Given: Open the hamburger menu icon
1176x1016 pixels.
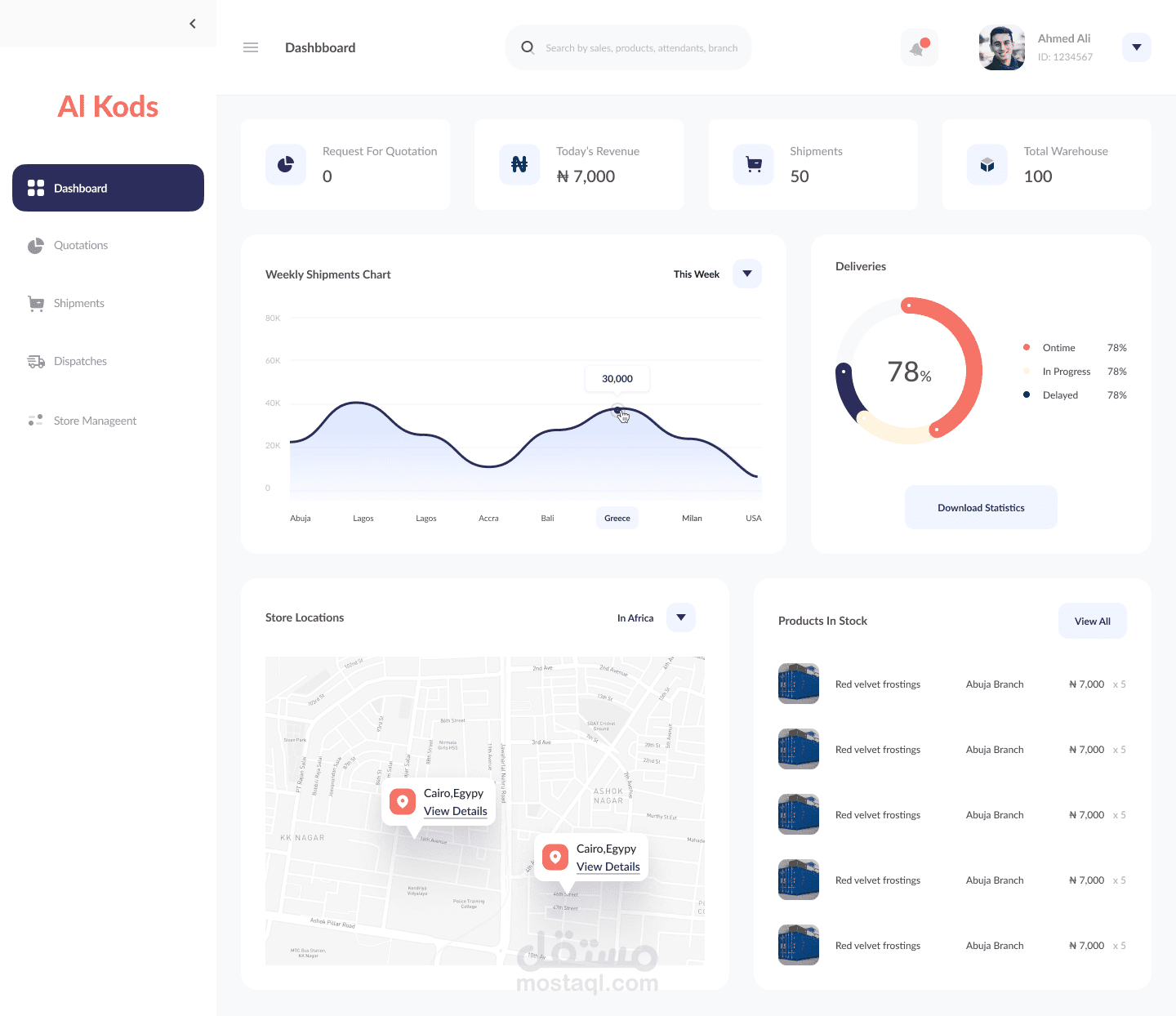Looking at the screenshot, I should (251, 47).
